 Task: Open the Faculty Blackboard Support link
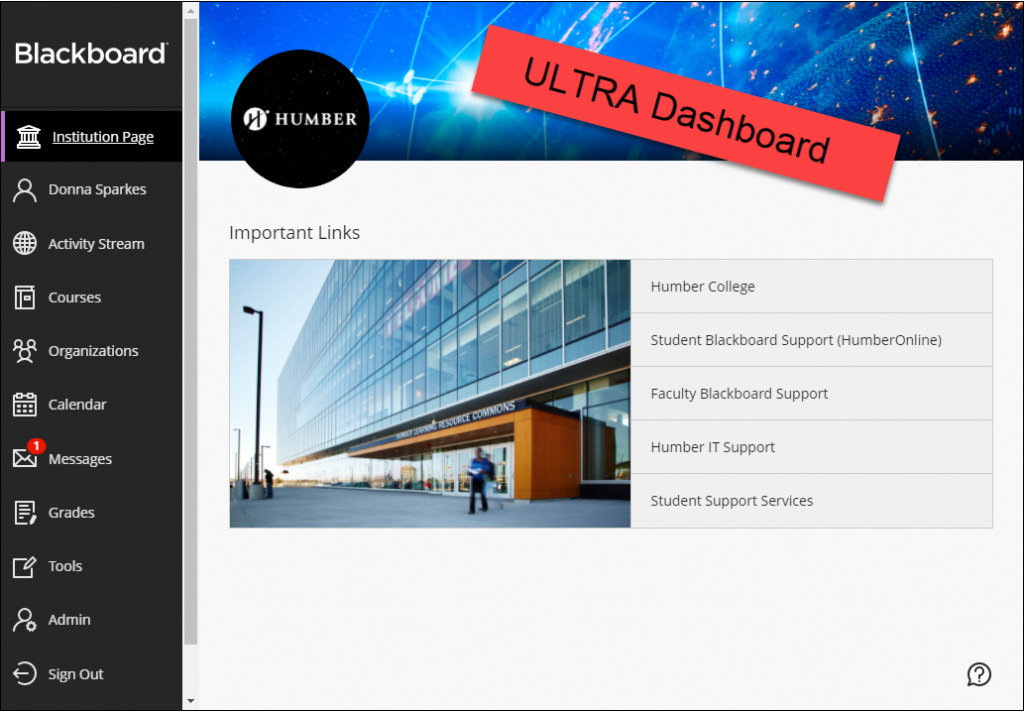[x=811, y=394]
